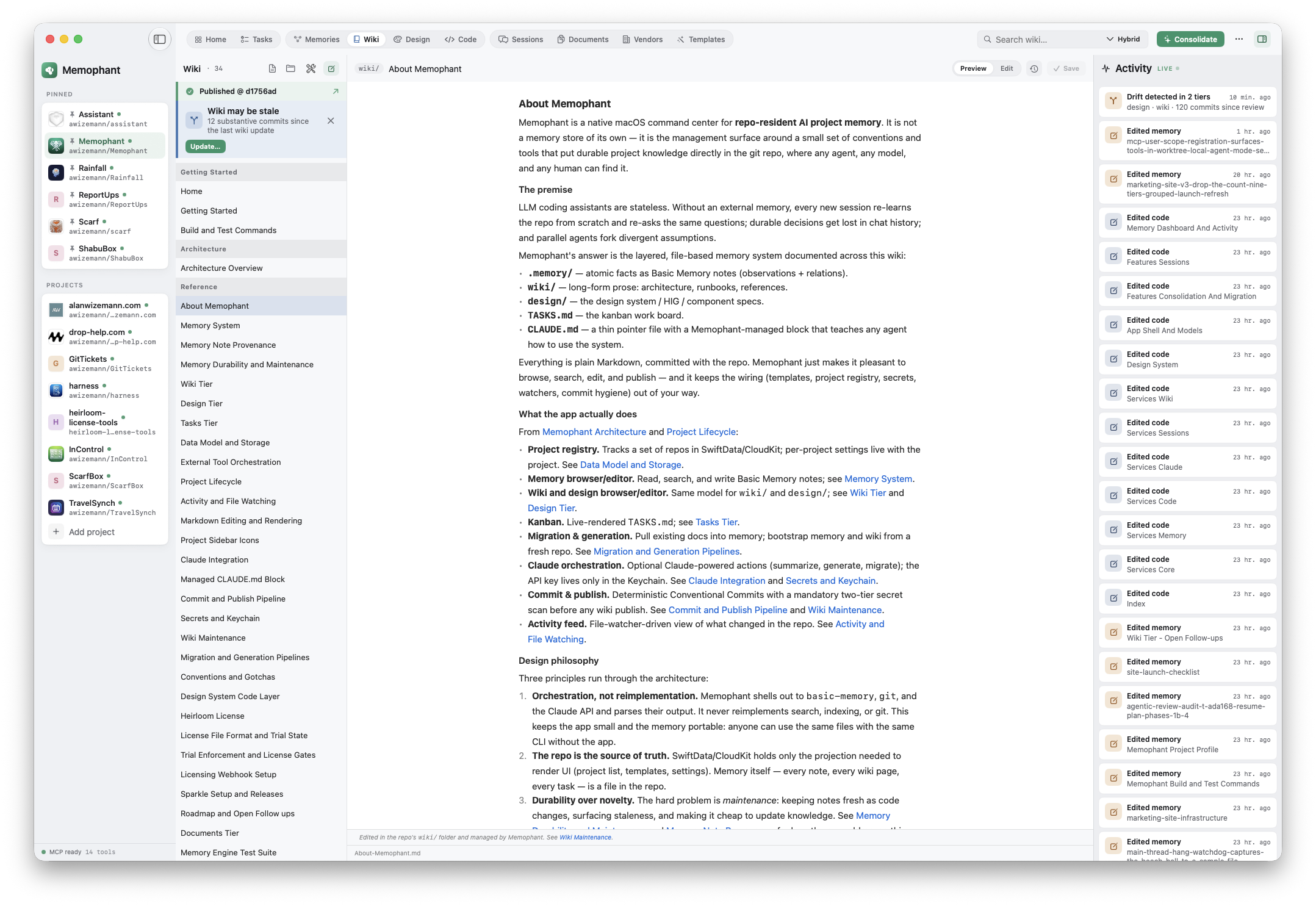Follow the Secrets and Keychain link
The image size is (1316, 906).
830,581
